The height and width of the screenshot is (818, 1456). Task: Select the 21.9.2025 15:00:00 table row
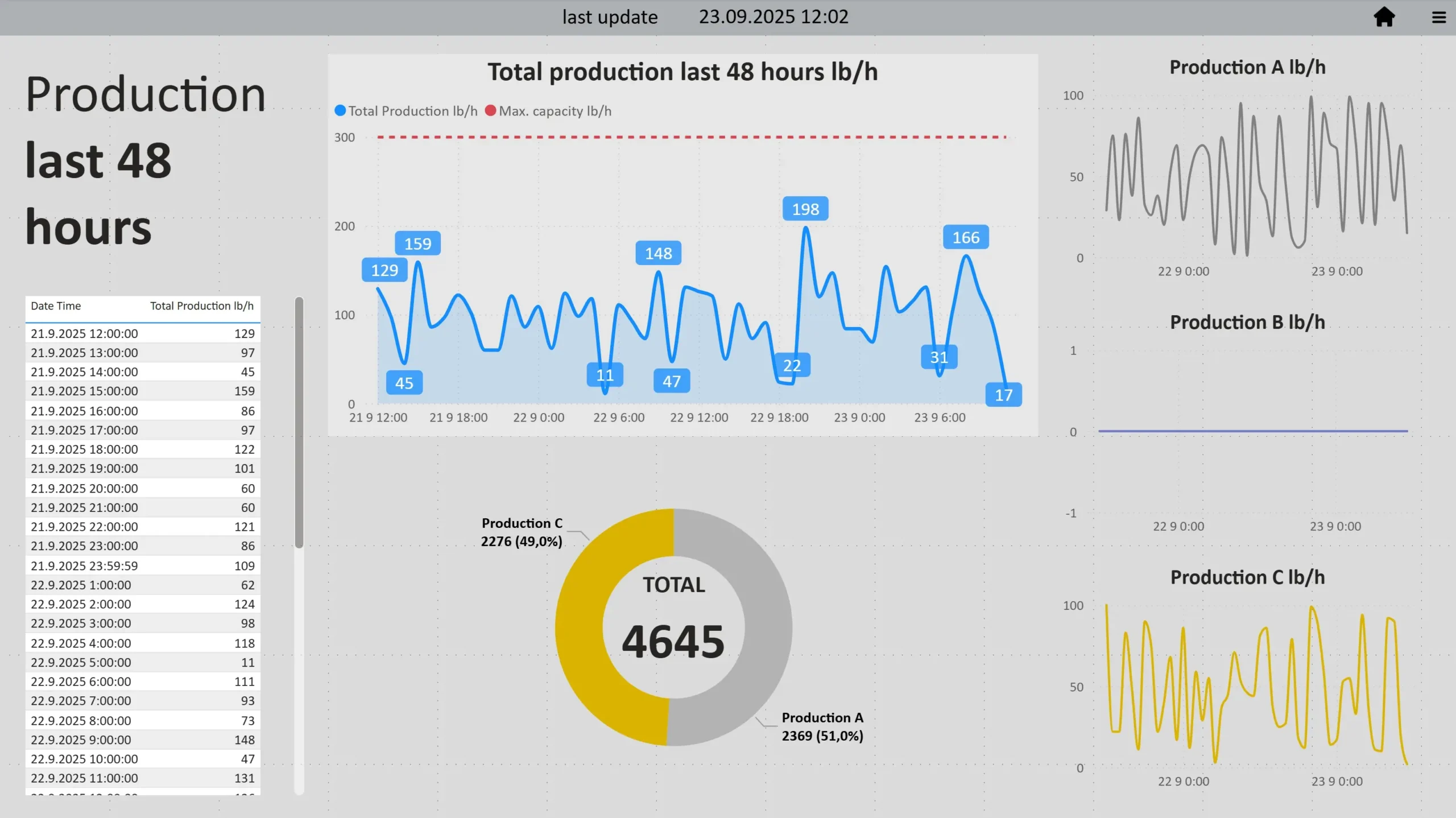coord(142,391)
